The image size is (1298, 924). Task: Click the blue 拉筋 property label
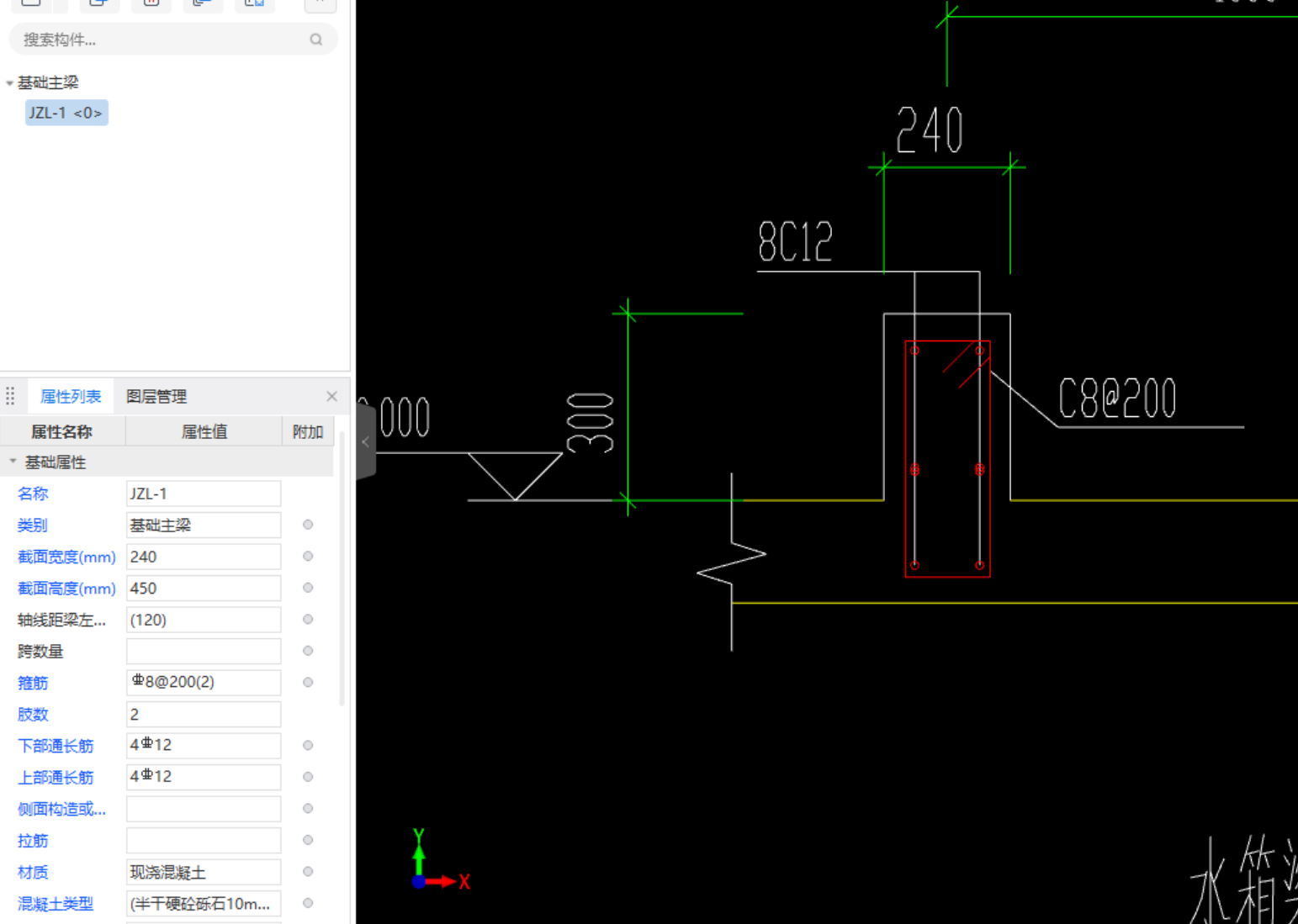(x=33, y=841)
